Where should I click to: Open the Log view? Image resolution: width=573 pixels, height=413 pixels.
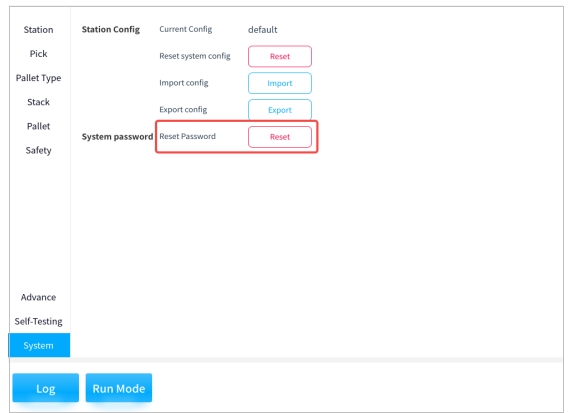click(46, 388)
